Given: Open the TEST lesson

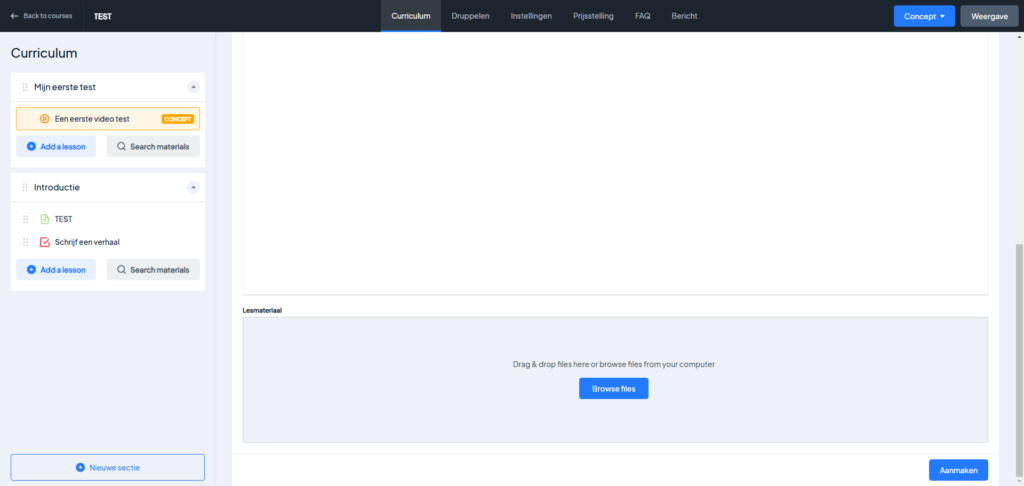Looking at the screenshot, I should 63,219.
